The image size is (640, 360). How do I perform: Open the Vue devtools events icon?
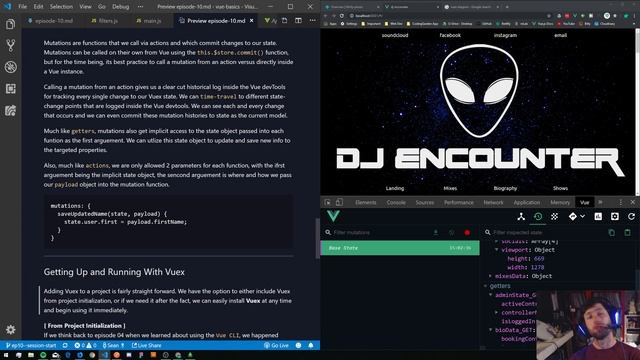click(x=554, y=217)
